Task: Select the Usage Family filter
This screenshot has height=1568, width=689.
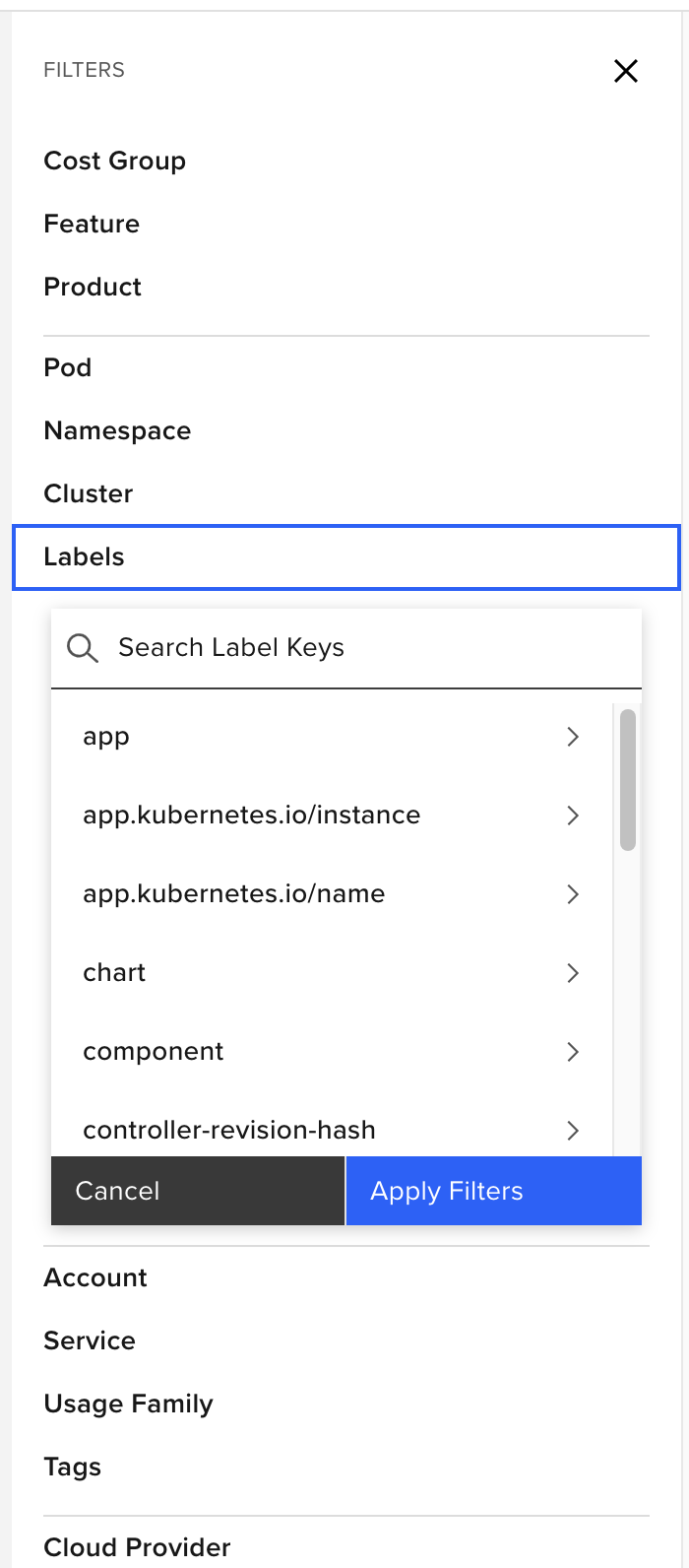Action: coord(128,1404)
